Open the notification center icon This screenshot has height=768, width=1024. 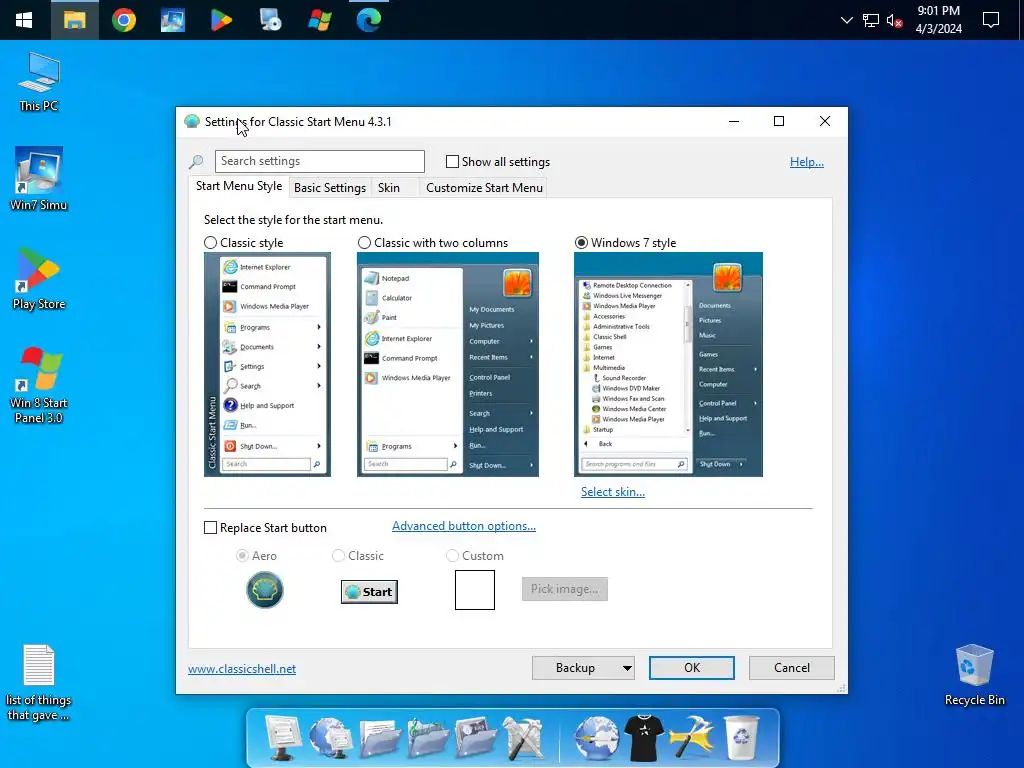991,20
